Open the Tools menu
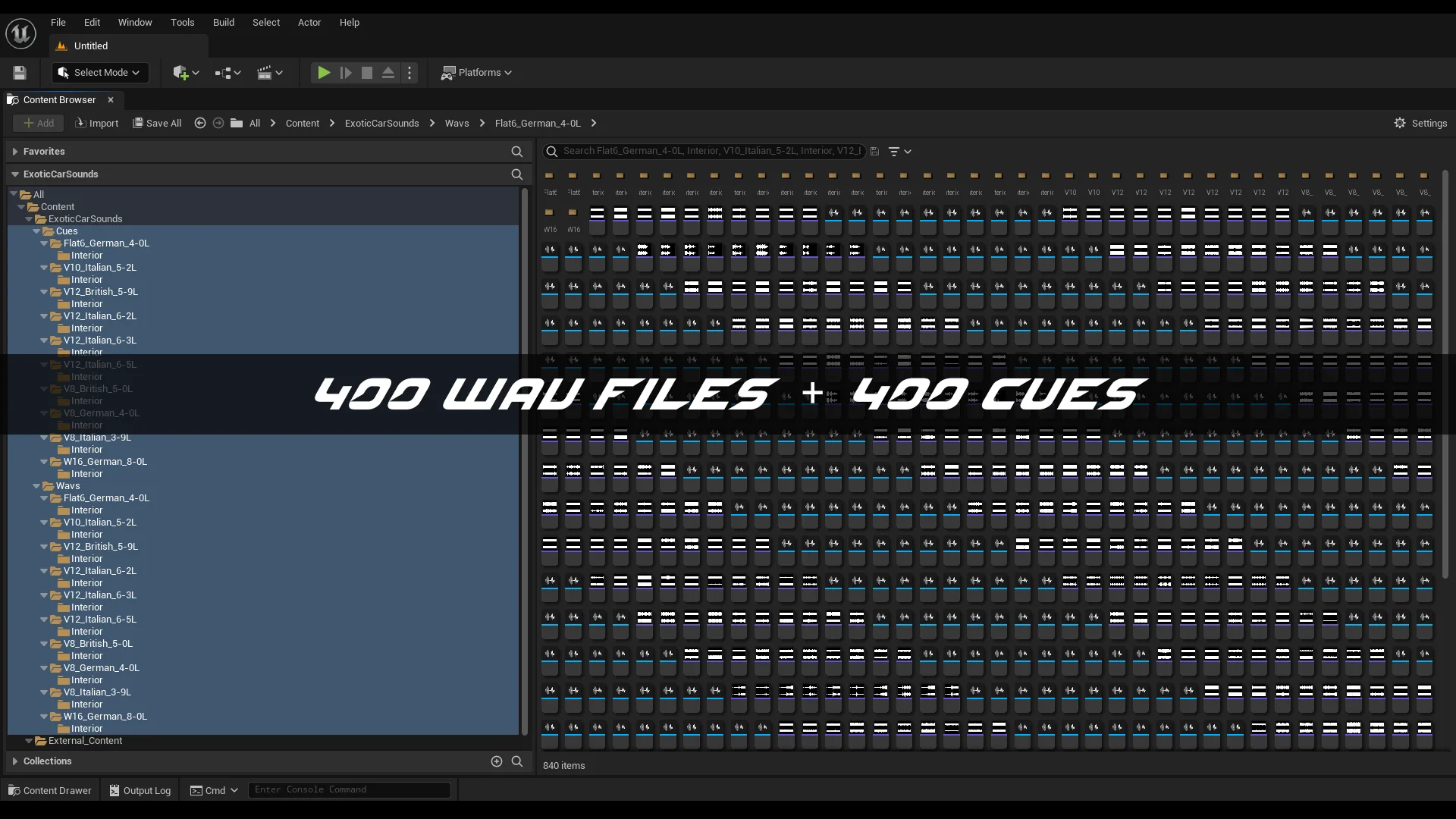This screenshot has height=819, width=1456. [x=182, y=23]
